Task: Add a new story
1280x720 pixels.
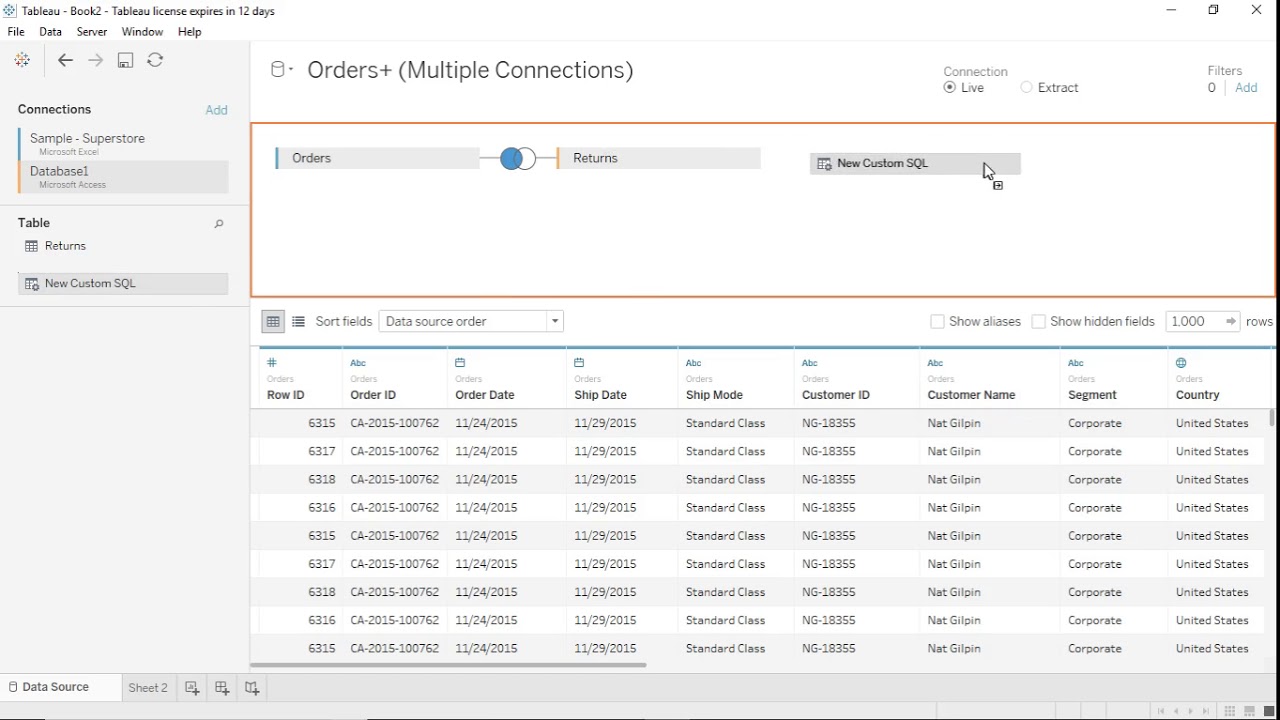Action: click(252, 688)
